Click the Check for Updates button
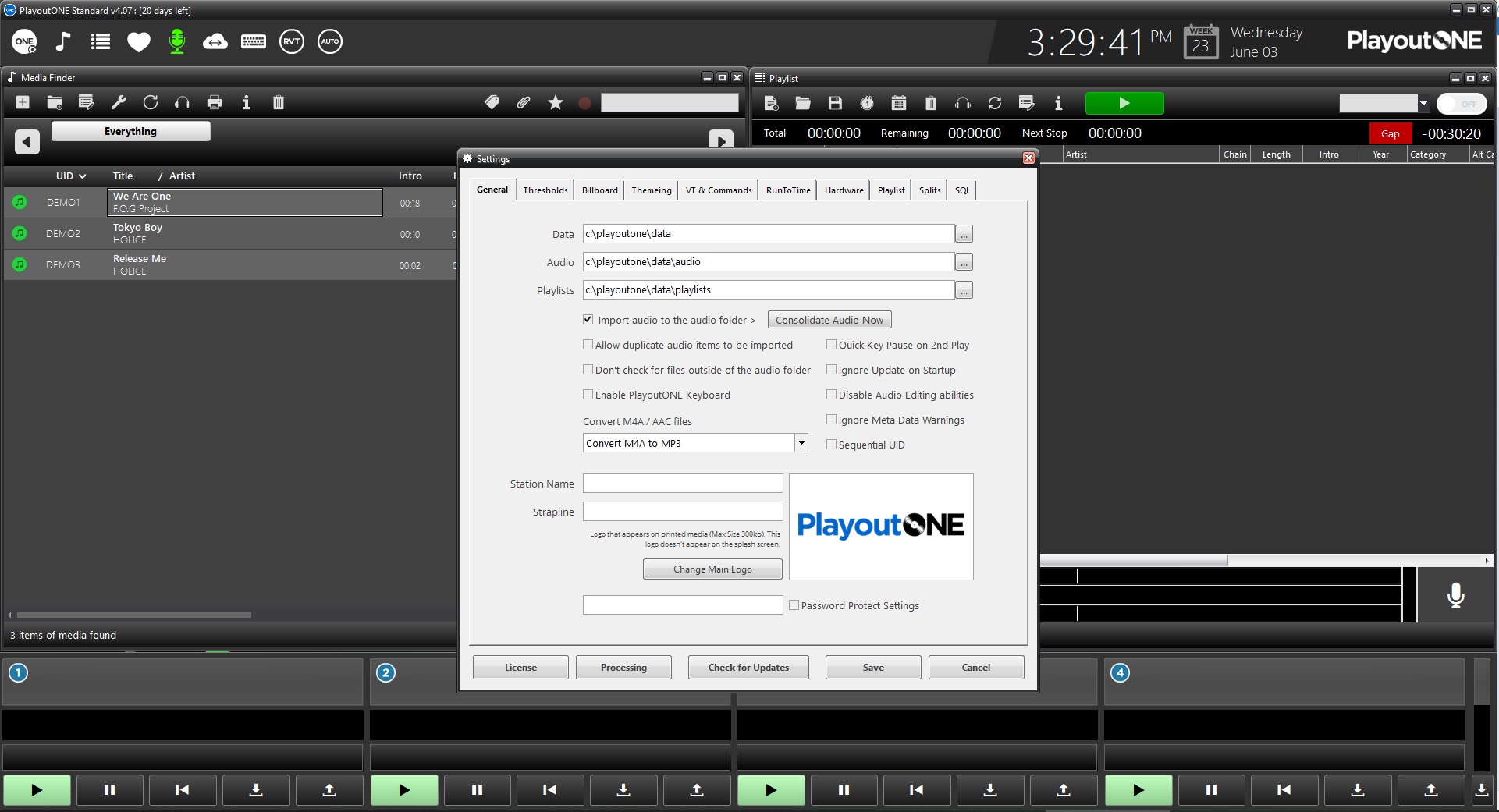Screen dimensions: 1499x812 tap(748, 668)
